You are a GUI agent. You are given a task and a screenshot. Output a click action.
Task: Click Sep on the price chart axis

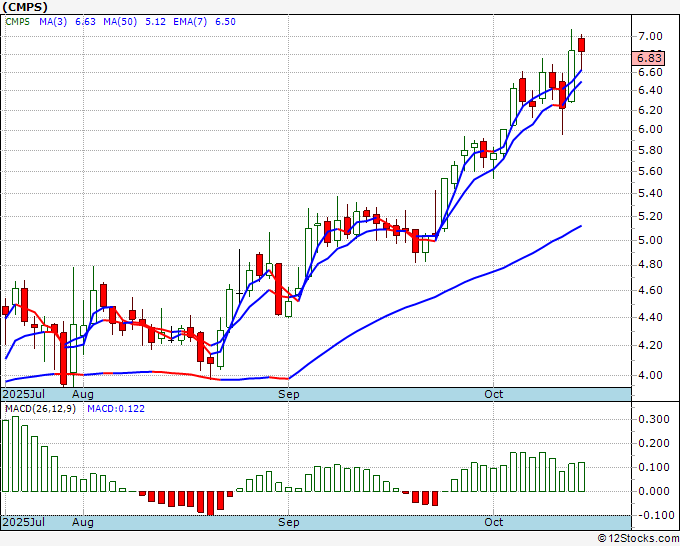(289, 394)
